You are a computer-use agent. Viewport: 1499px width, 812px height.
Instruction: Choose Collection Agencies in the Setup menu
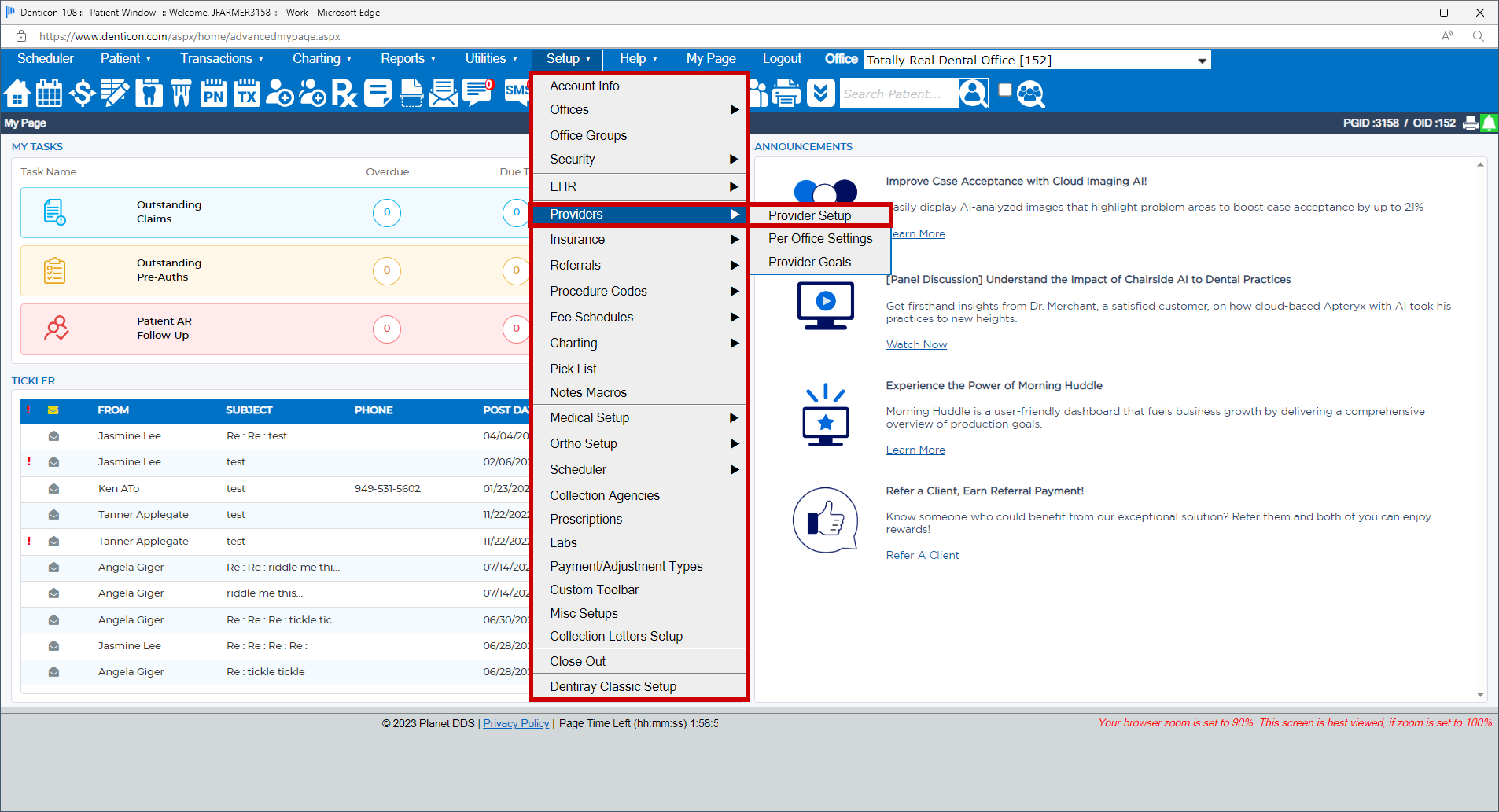tap(604, 496)
